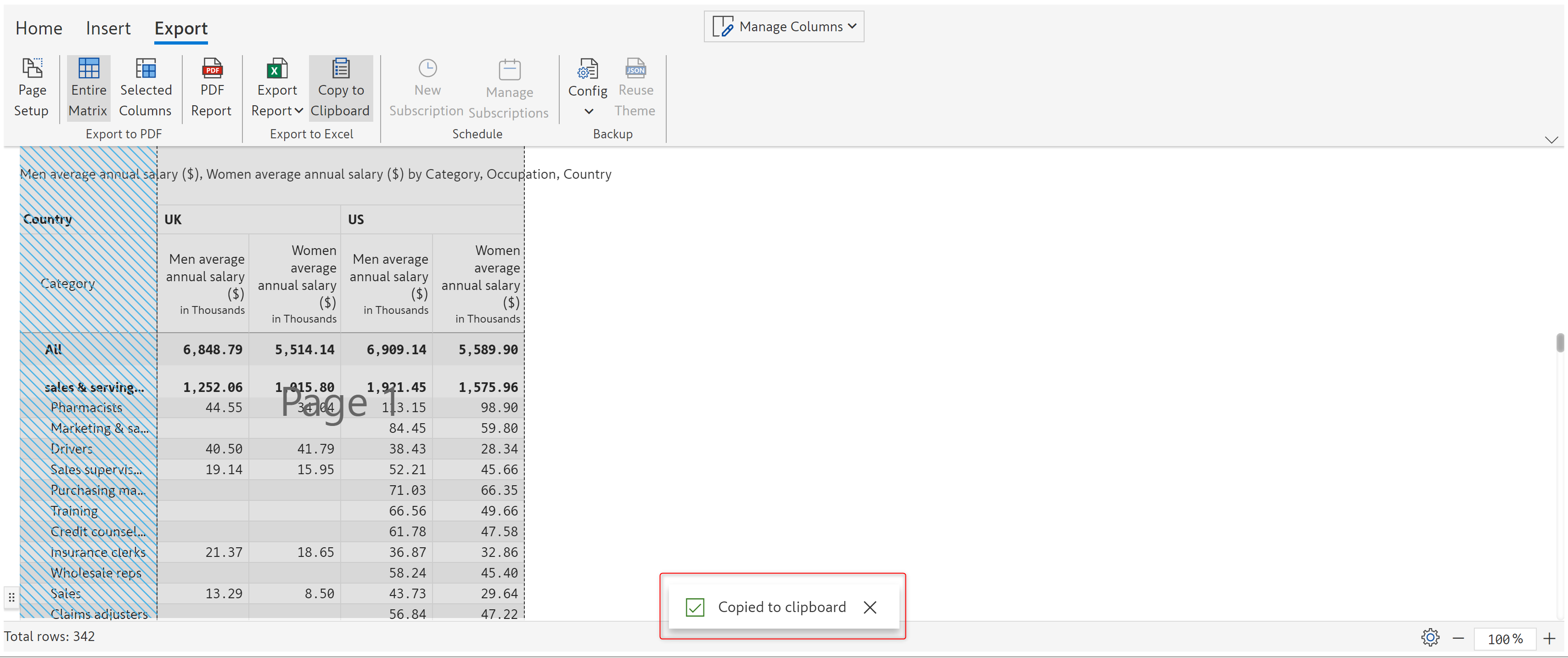Click the Reuse Theme JSON icon

(x=635, y=69)
